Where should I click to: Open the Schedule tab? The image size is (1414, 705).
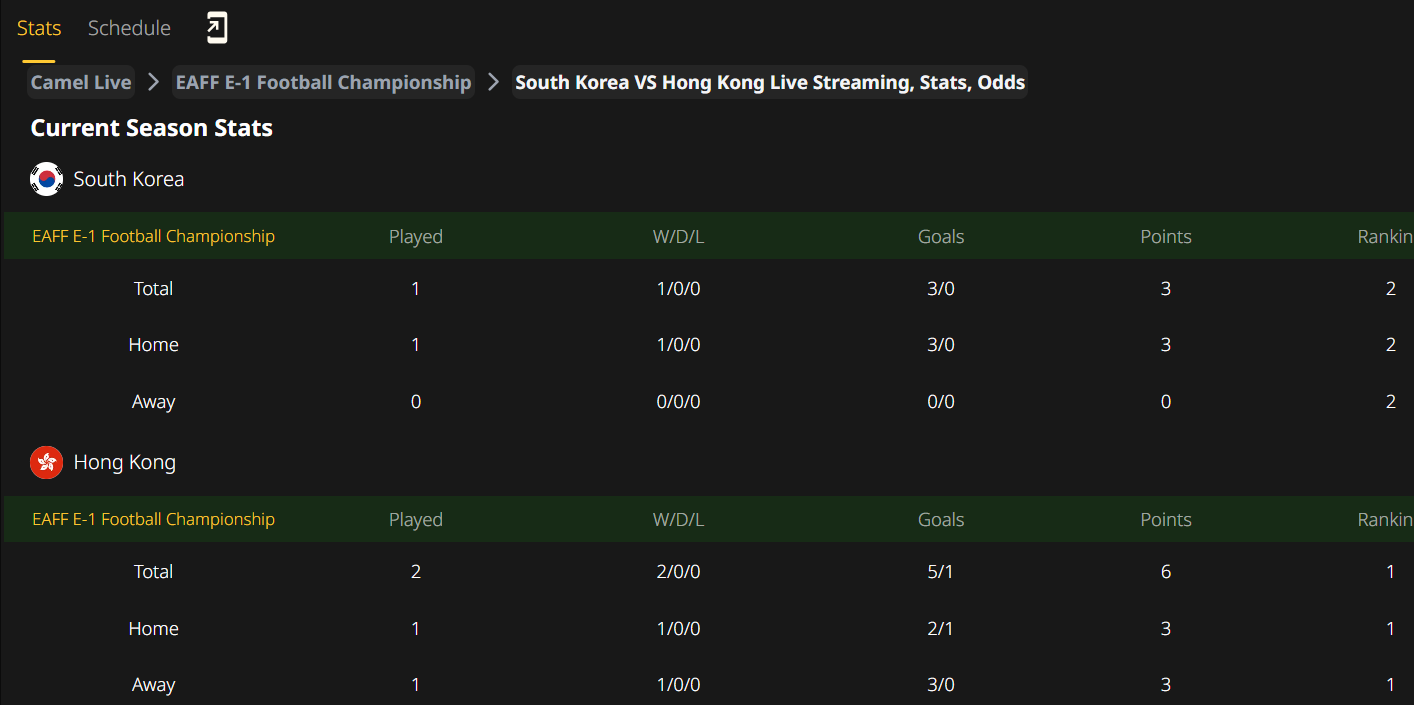coord(129,28)
